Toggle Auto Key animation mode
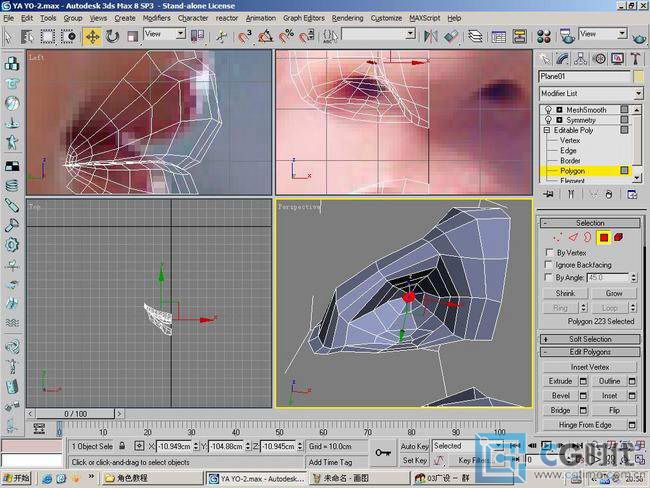 [x=414, y=447]
